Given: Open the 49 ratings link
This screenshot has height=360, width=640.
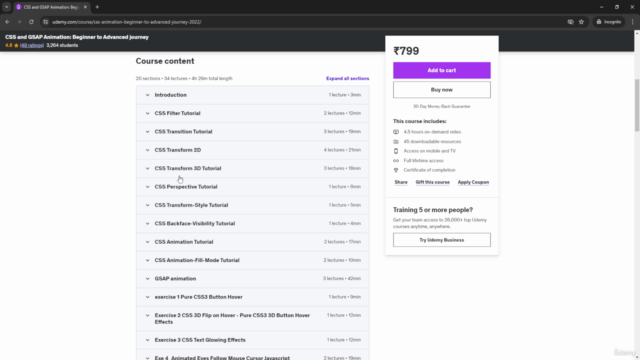Looking at the screenshot, I should click(x=32, y=45).
